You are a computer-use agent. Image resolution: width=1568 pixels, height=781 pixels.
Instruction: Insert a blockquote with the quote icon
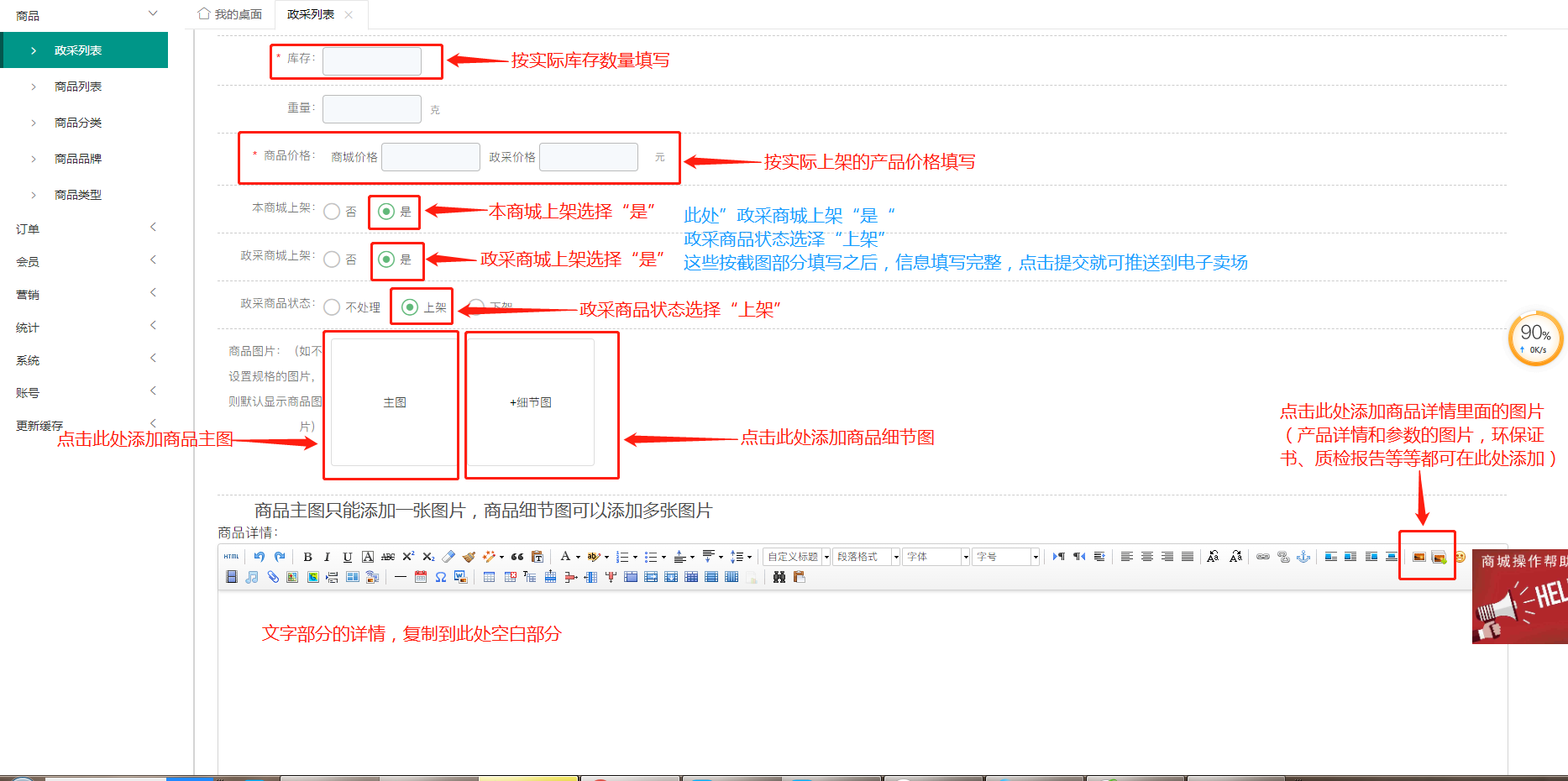tap(517, 557)
